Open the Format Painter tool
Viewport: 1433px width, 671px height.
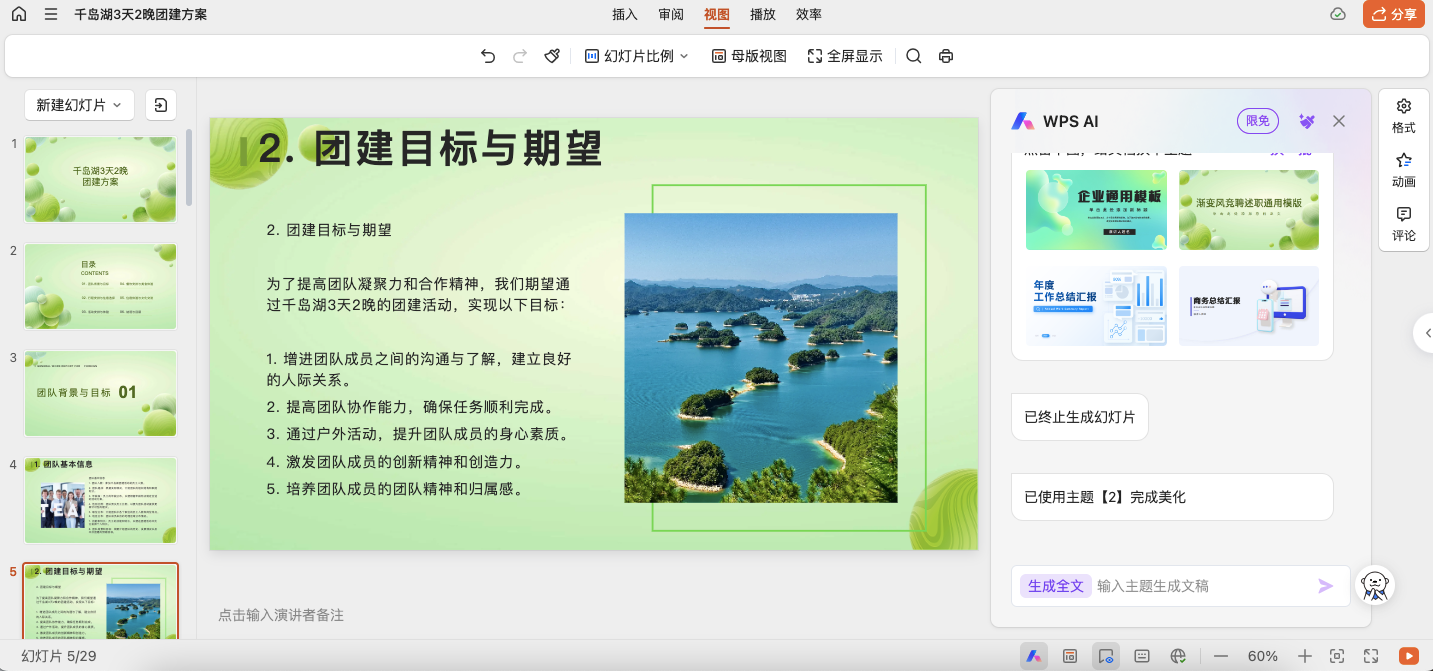pos(551,56)
